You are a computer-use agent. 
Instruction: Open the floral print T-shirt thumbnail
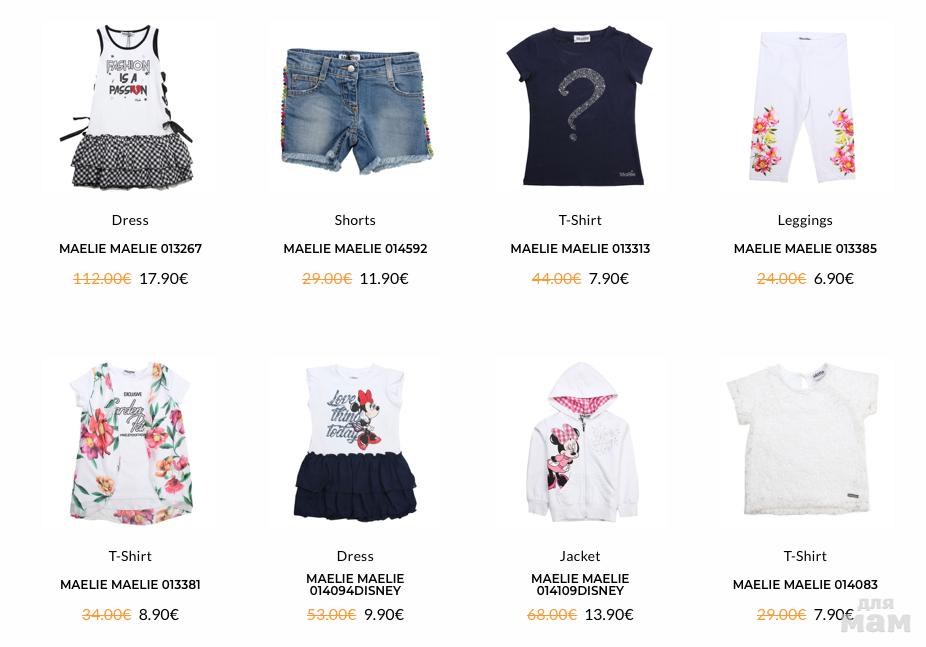tap(130, 443)
